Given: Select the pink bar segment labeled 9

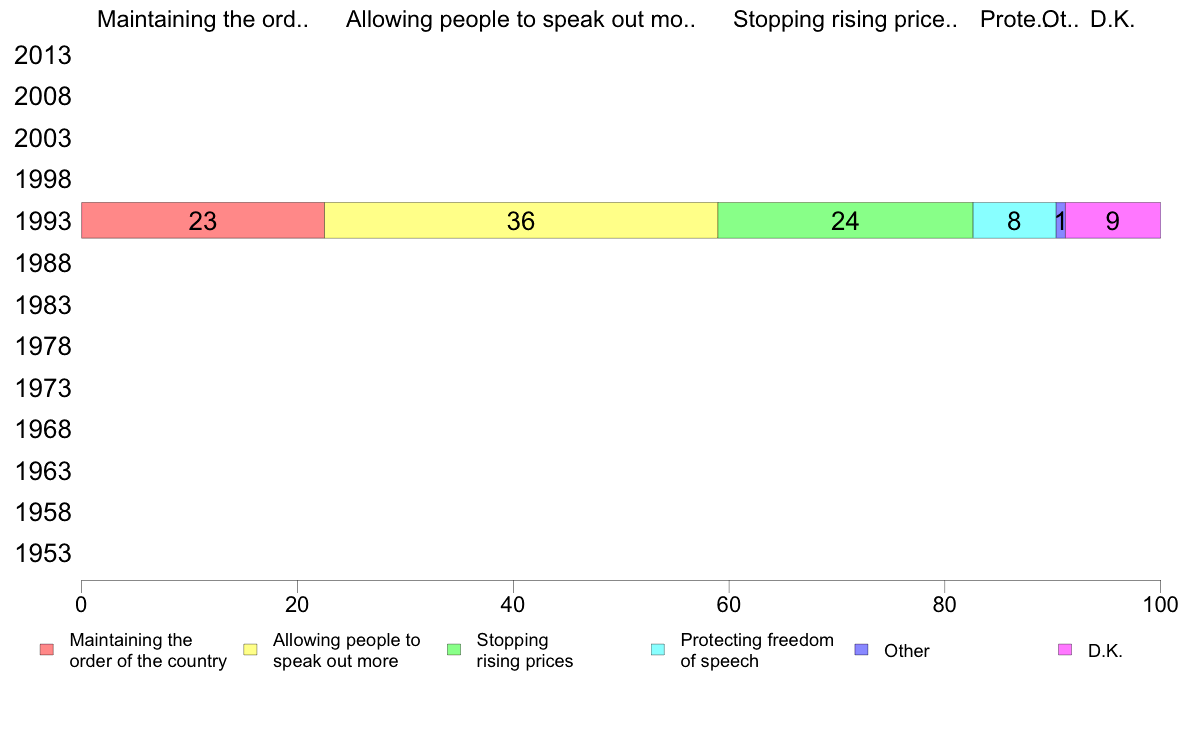Looking at the screenshot, I should tap(1113, 221).
